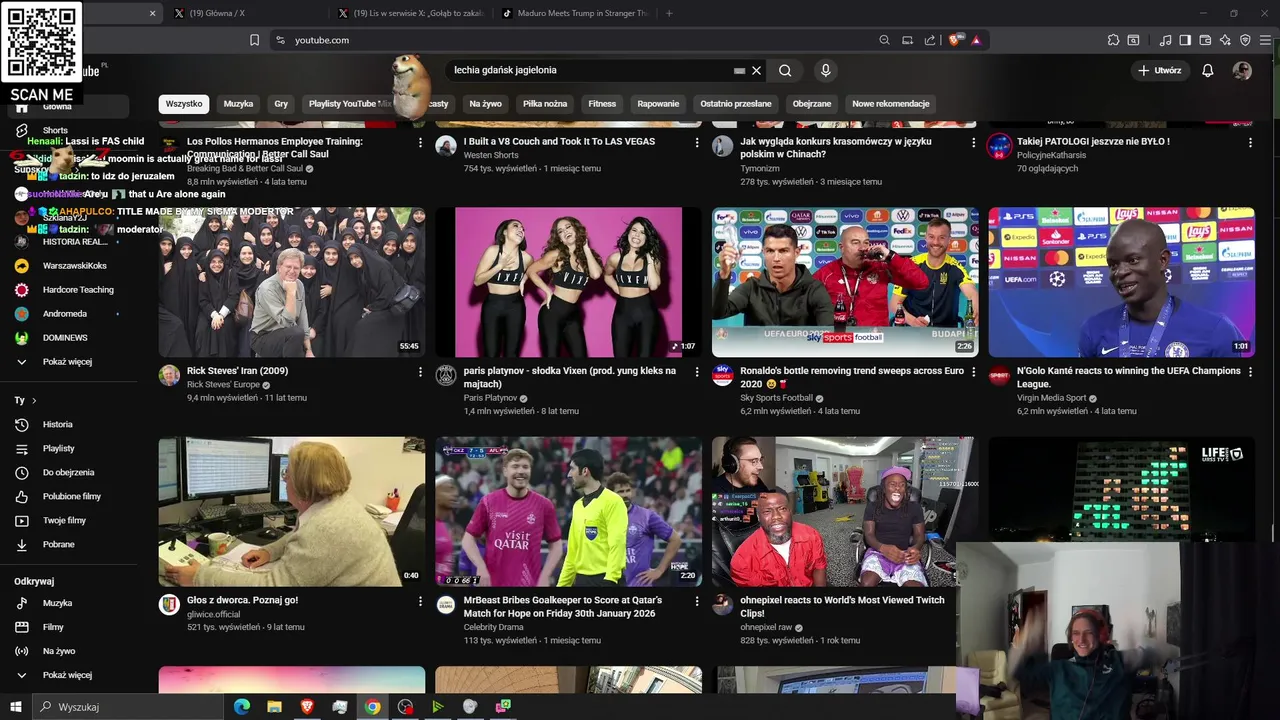1280x720 pixels.
Task: Open the new browser tab plus button
Action: point(669,13)
